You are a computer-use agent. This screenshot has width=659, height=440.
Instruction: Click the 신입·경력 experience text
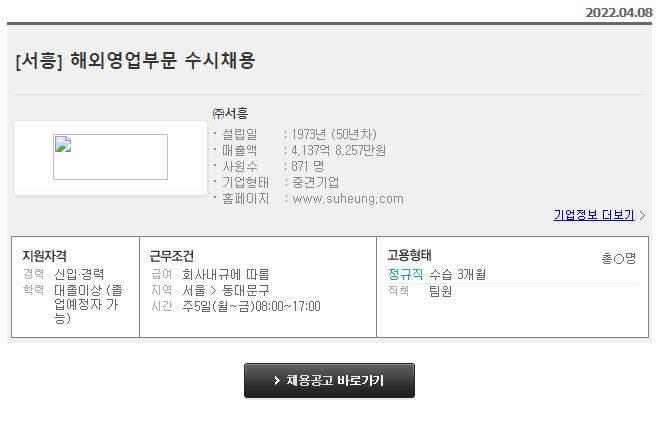[79, 274]
